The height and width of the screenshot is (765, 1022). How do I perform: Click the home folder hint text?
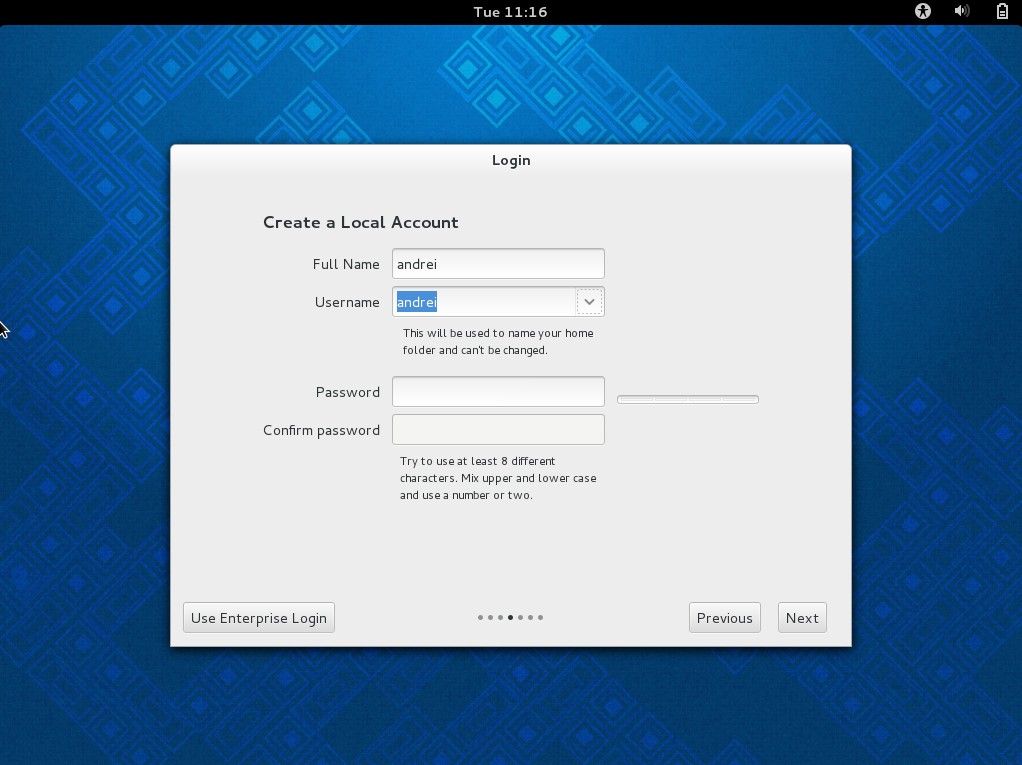[x=497, y=342]
